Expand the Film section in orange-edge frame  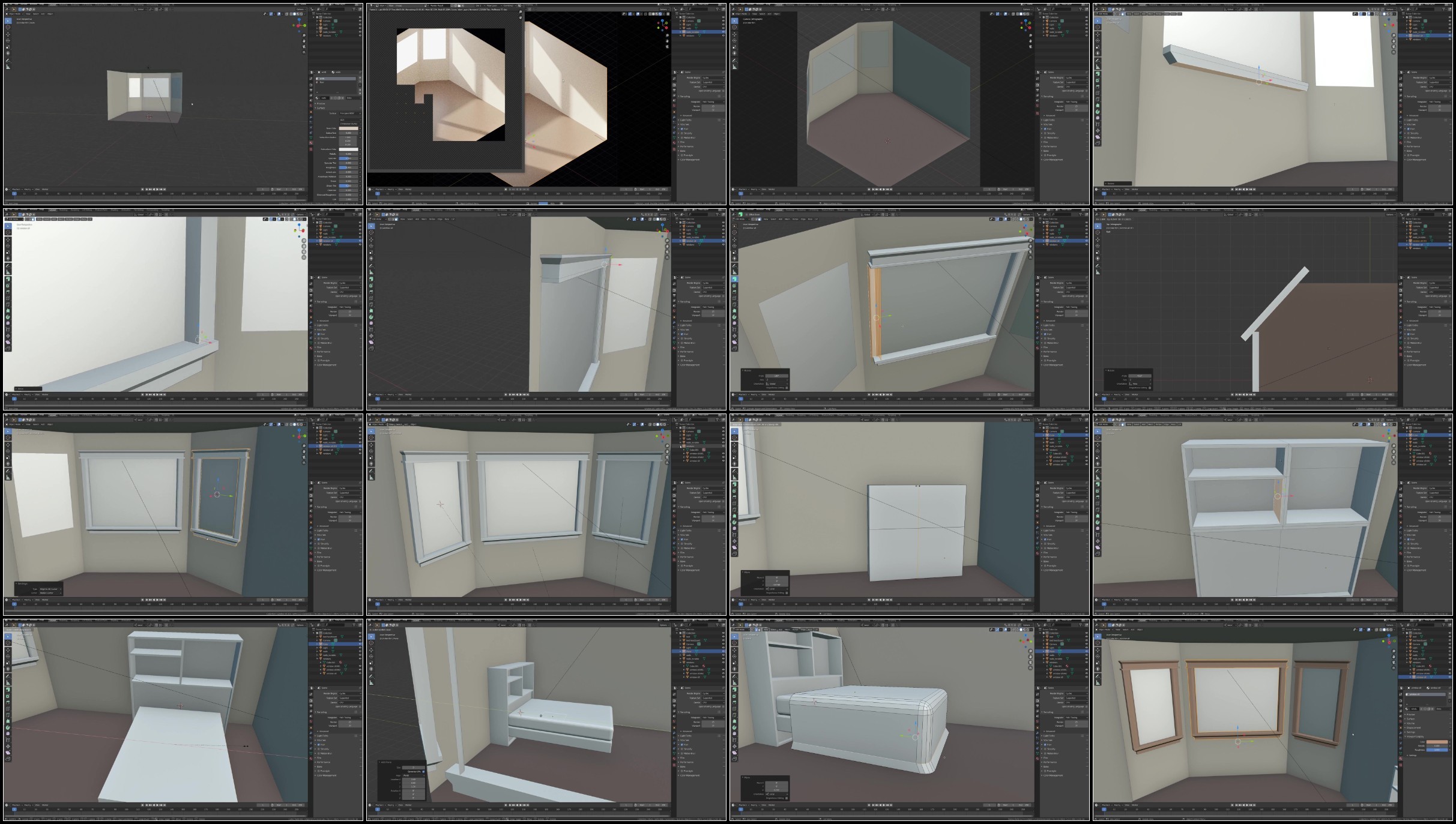pyautogui.click(x=1046, y=347)
